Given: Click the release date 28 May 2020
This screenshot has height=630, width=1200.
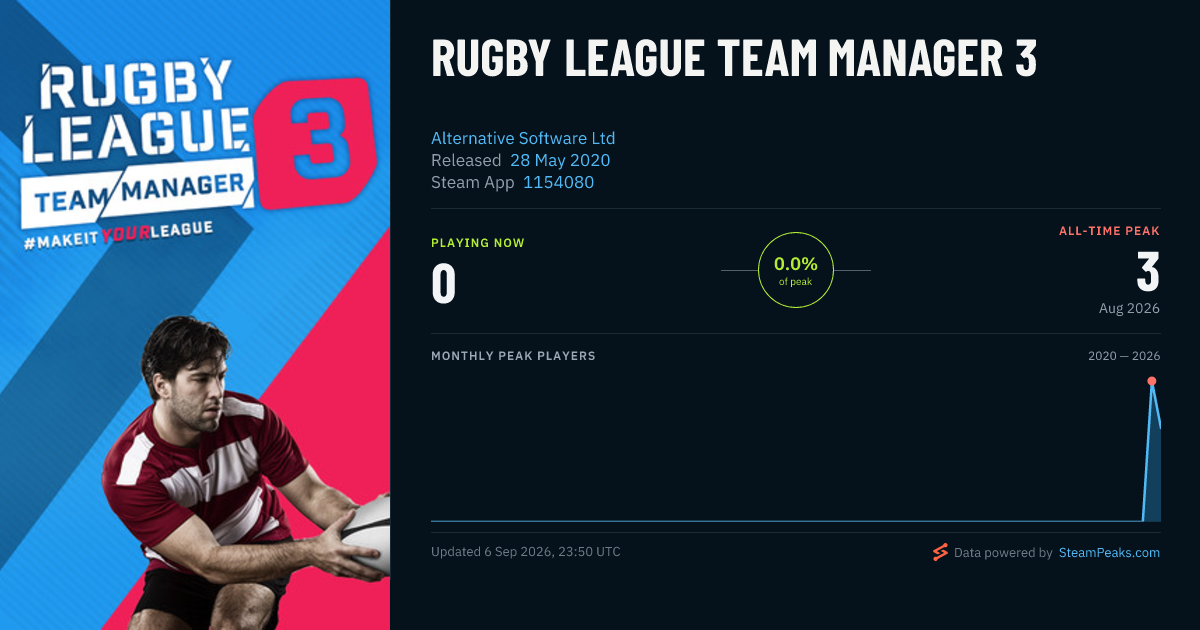Looking at the screenshot, I should 560,160.
